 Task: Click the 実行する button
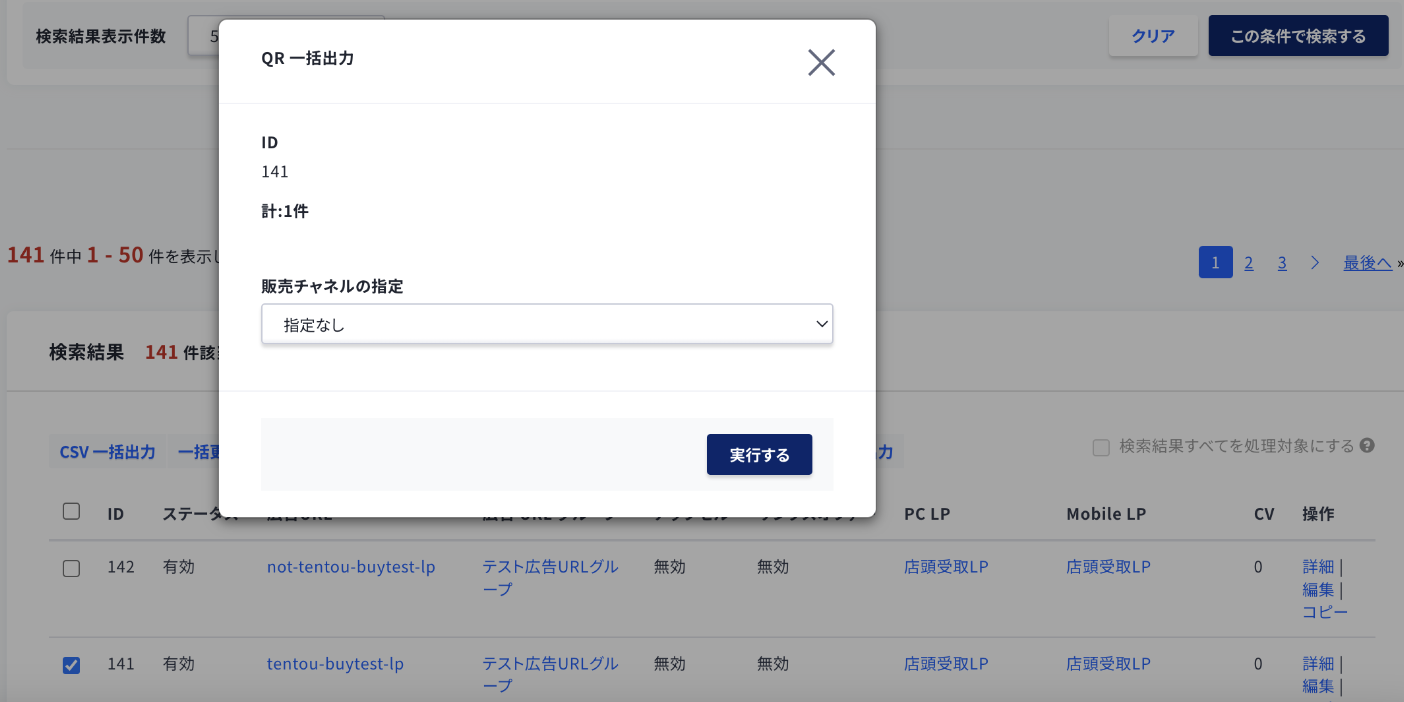(x=759, y=455)
